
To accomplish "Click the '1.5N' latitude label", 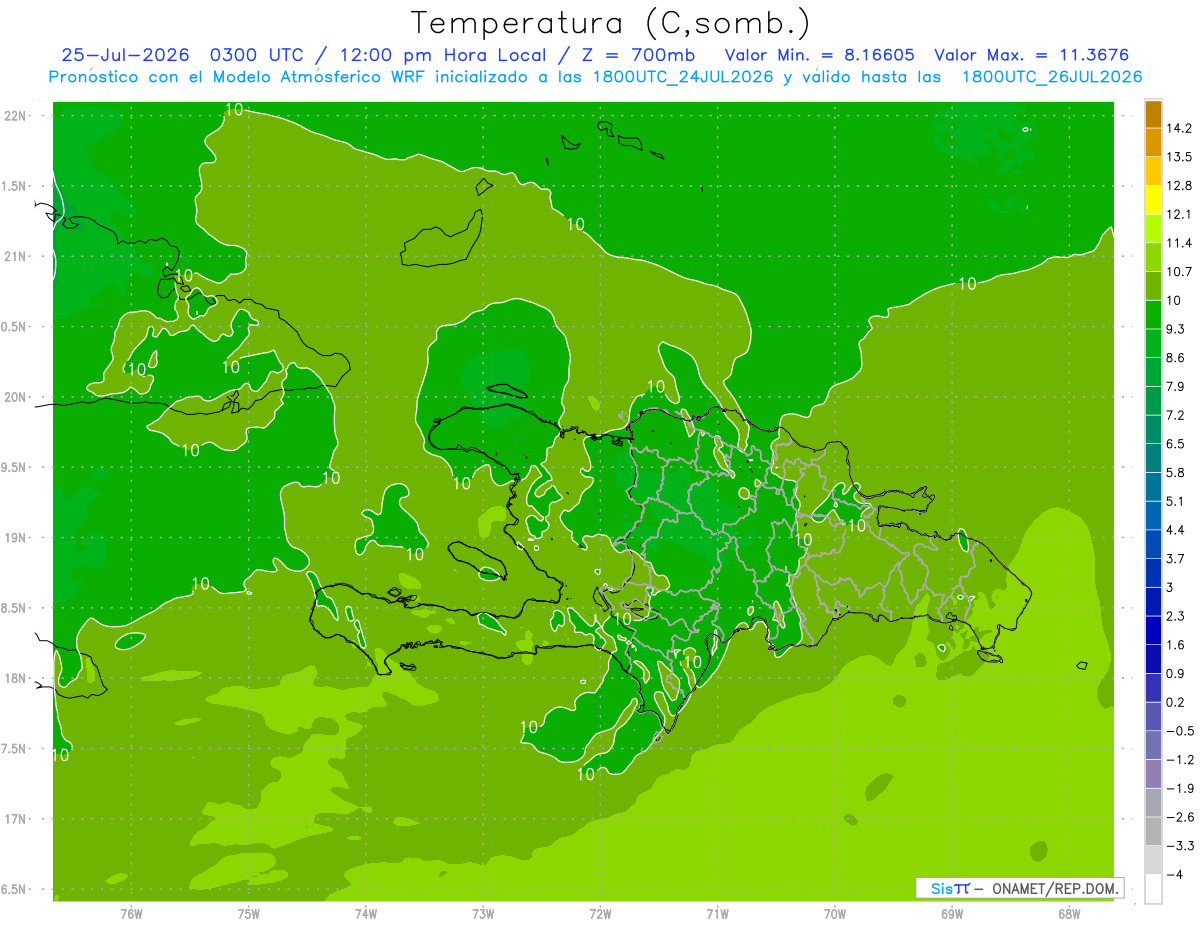I will click(15, 186).
